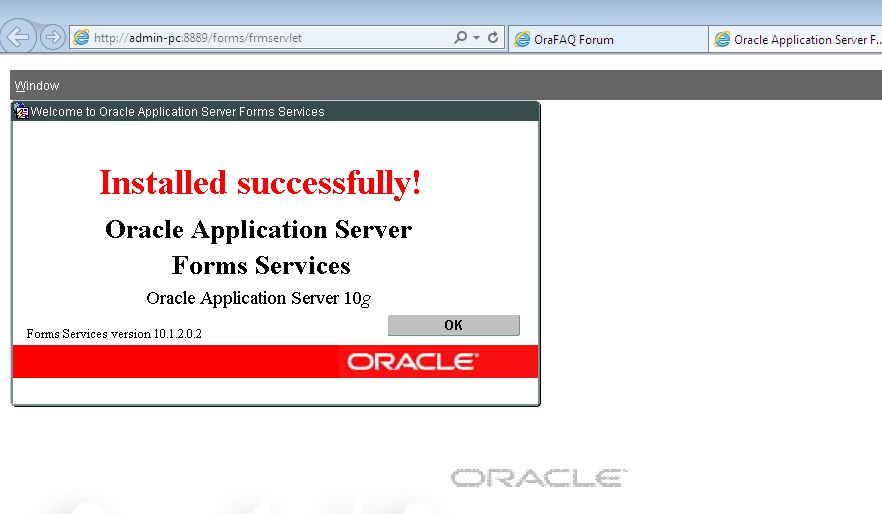Screen dimensions: 882x514
Task: Click the admin-pc URL in address field
Action: point(197,39)
